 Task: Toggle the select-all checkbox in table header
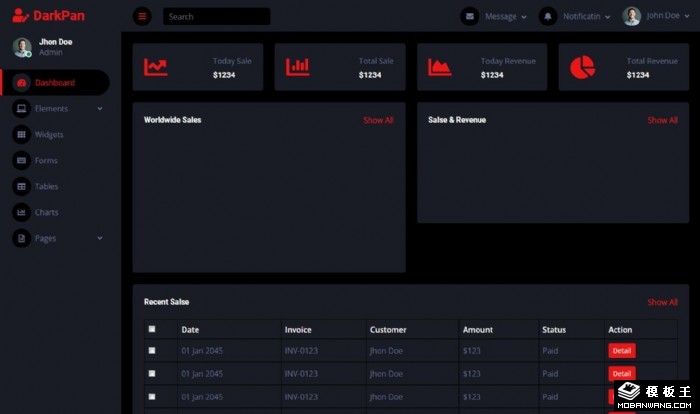point(152,329)
